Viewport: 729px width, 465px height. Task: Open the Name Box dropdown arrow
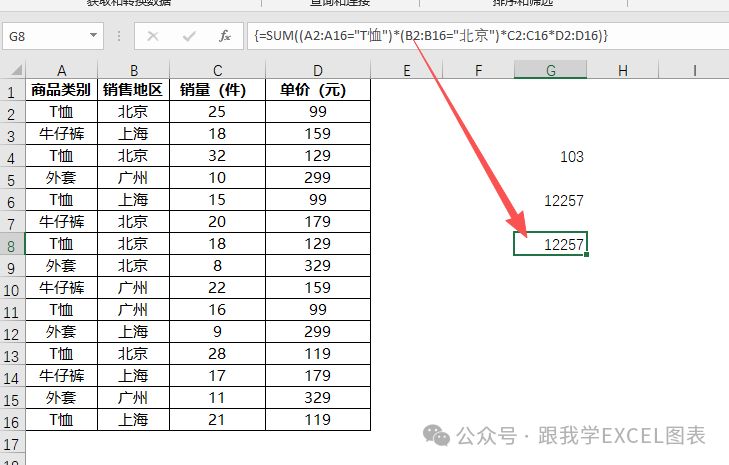(x=93, y=35)
